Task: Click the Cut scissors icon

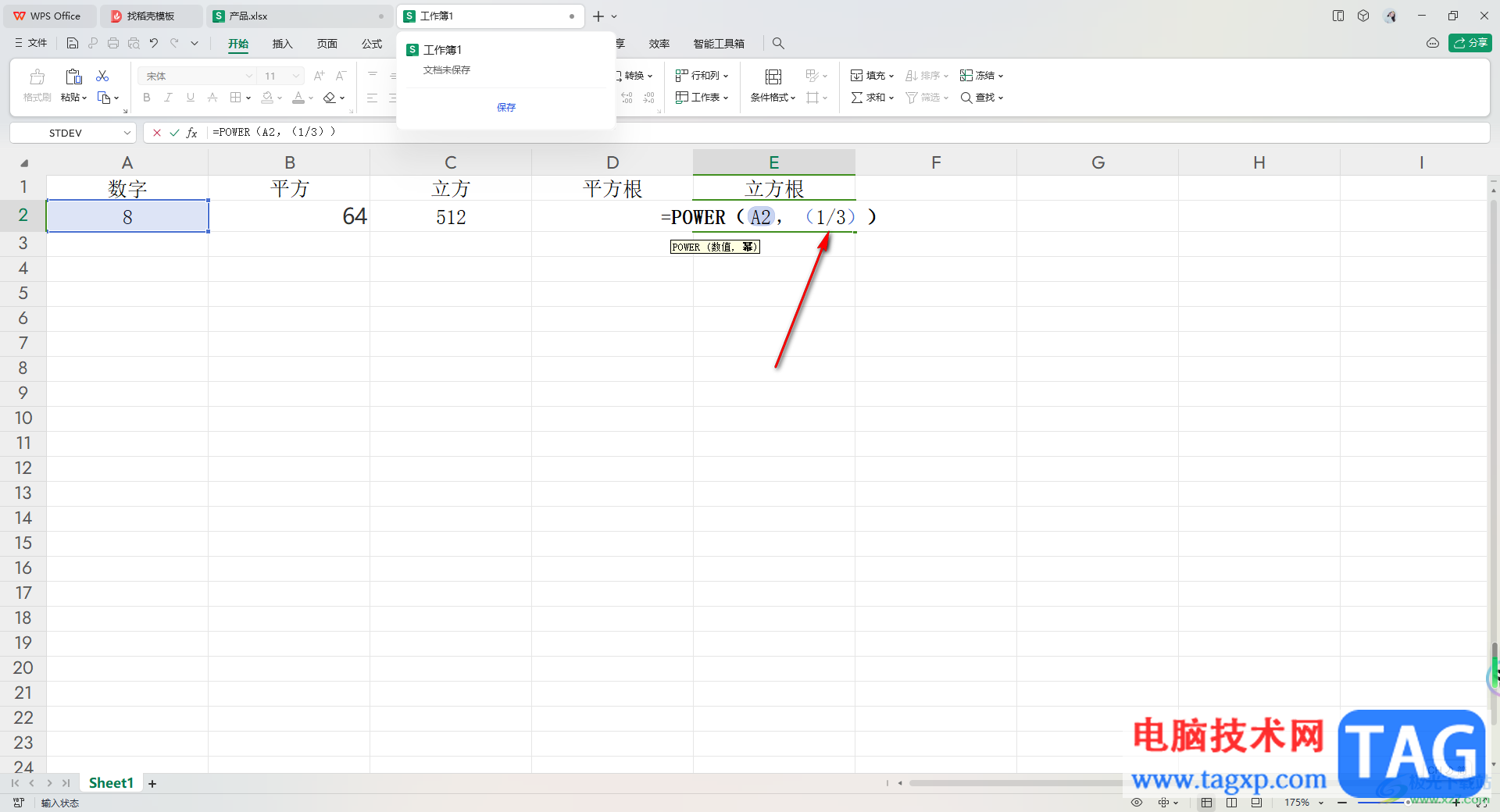Action: click(x=102, y=76)
